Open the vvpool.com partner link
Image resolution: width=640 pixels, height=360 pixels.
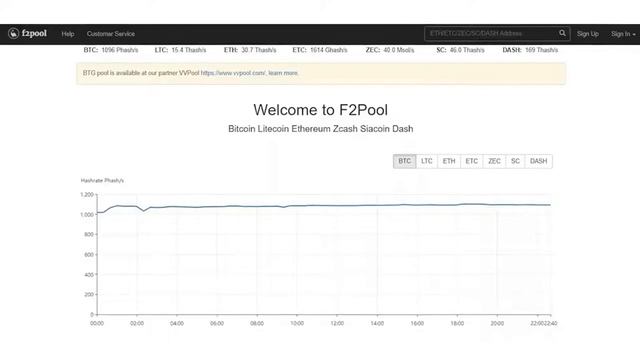(233, 73)
